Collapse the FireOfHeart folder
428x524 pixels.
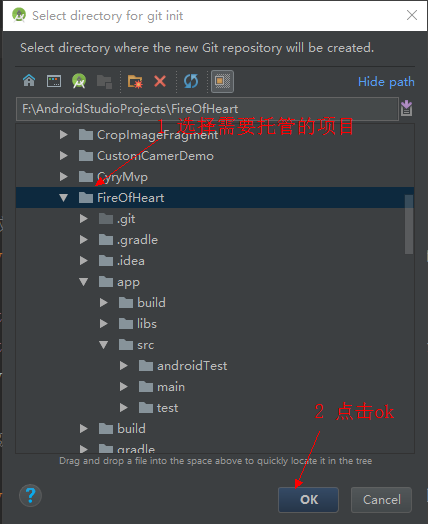click(x=63, y=198)
